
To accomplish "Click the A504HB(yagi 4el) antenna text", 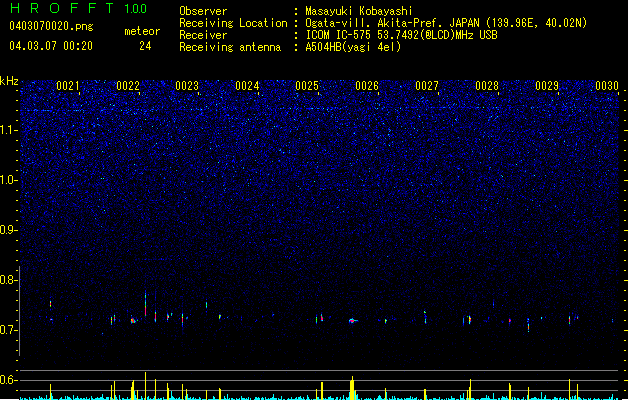I will (x=353, y=47).
